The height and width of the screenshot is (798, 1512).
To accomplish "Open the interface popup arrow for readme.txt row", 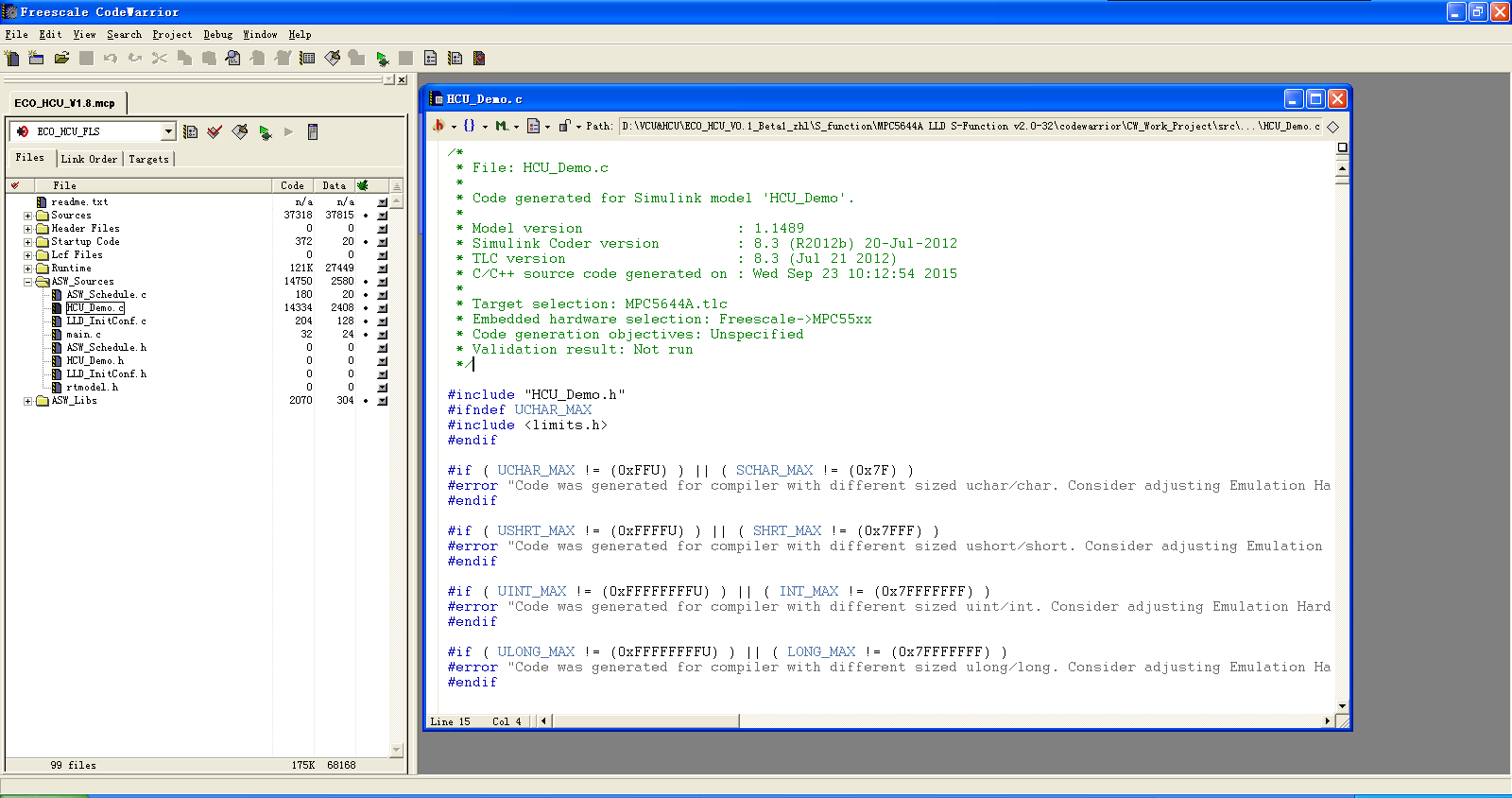I will 383,202.
